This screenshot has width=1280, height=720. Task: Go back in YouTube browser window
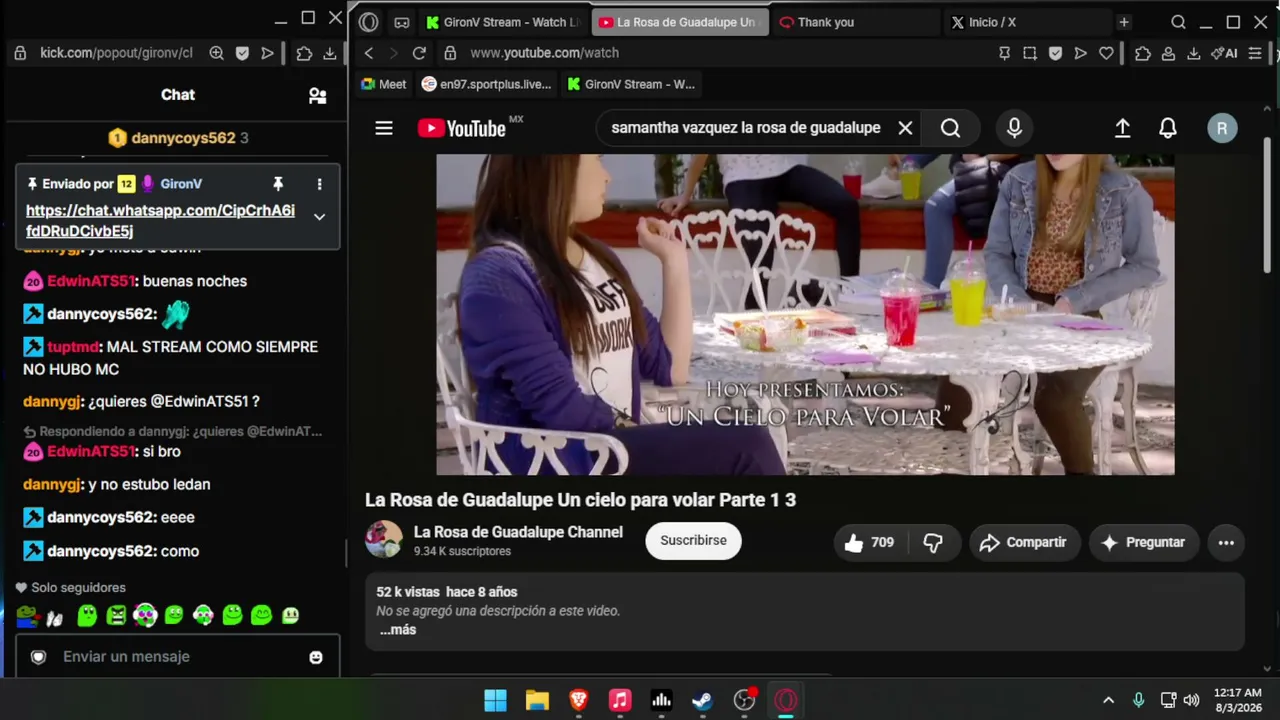click(369, 53)
